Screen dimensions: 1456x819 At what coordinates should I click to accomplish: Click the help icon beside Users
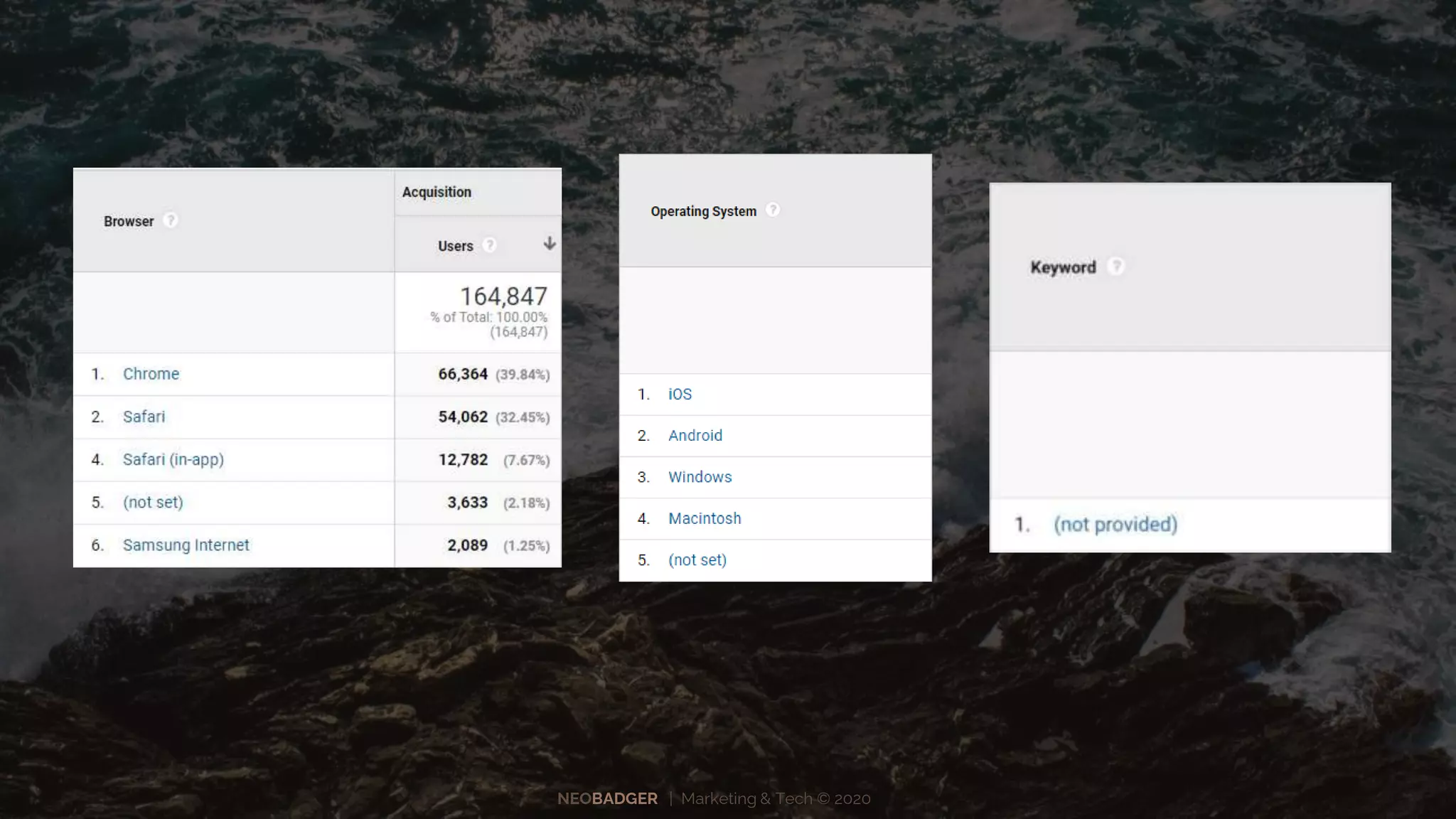point(489,245)
